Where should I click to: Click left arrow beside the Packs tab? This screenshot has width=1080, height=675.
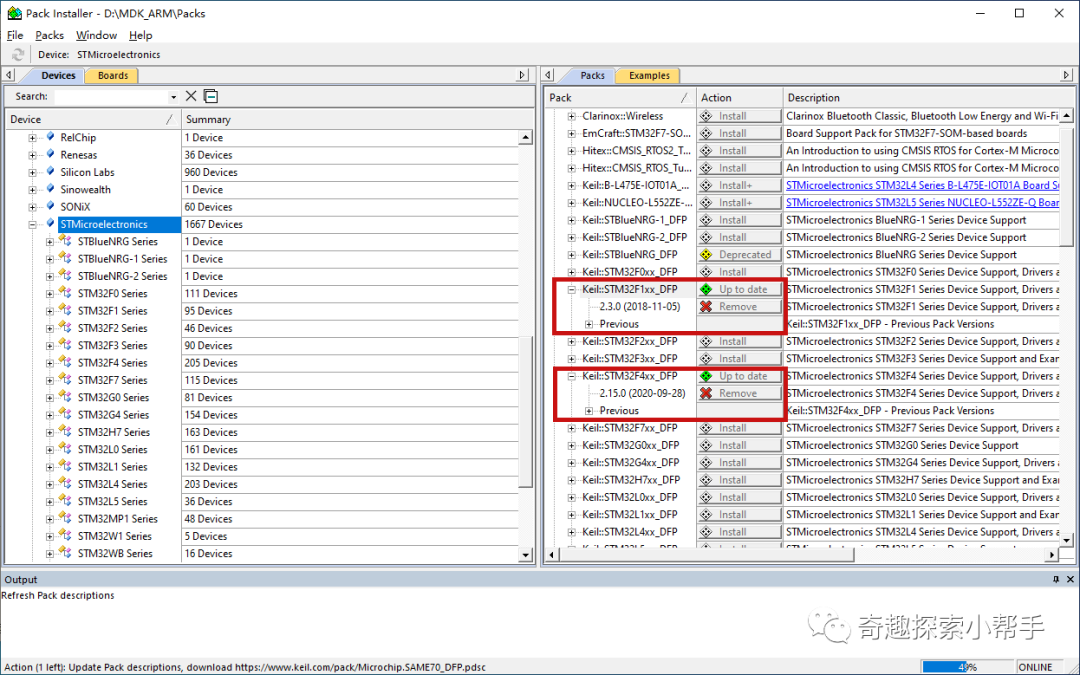coord(548,75)
